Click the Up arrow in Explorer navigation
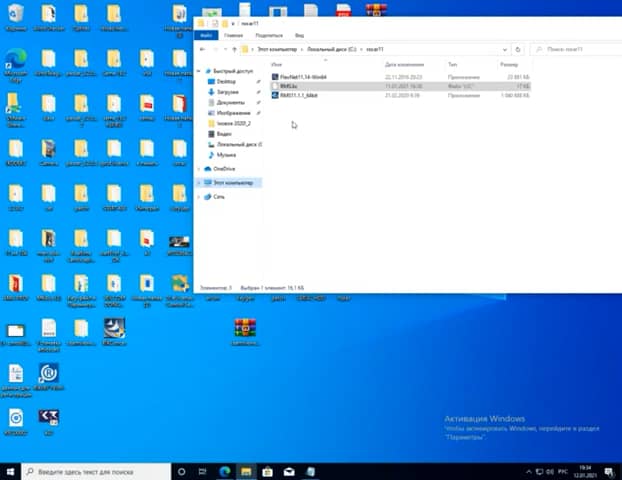 (x=234, y=48)
